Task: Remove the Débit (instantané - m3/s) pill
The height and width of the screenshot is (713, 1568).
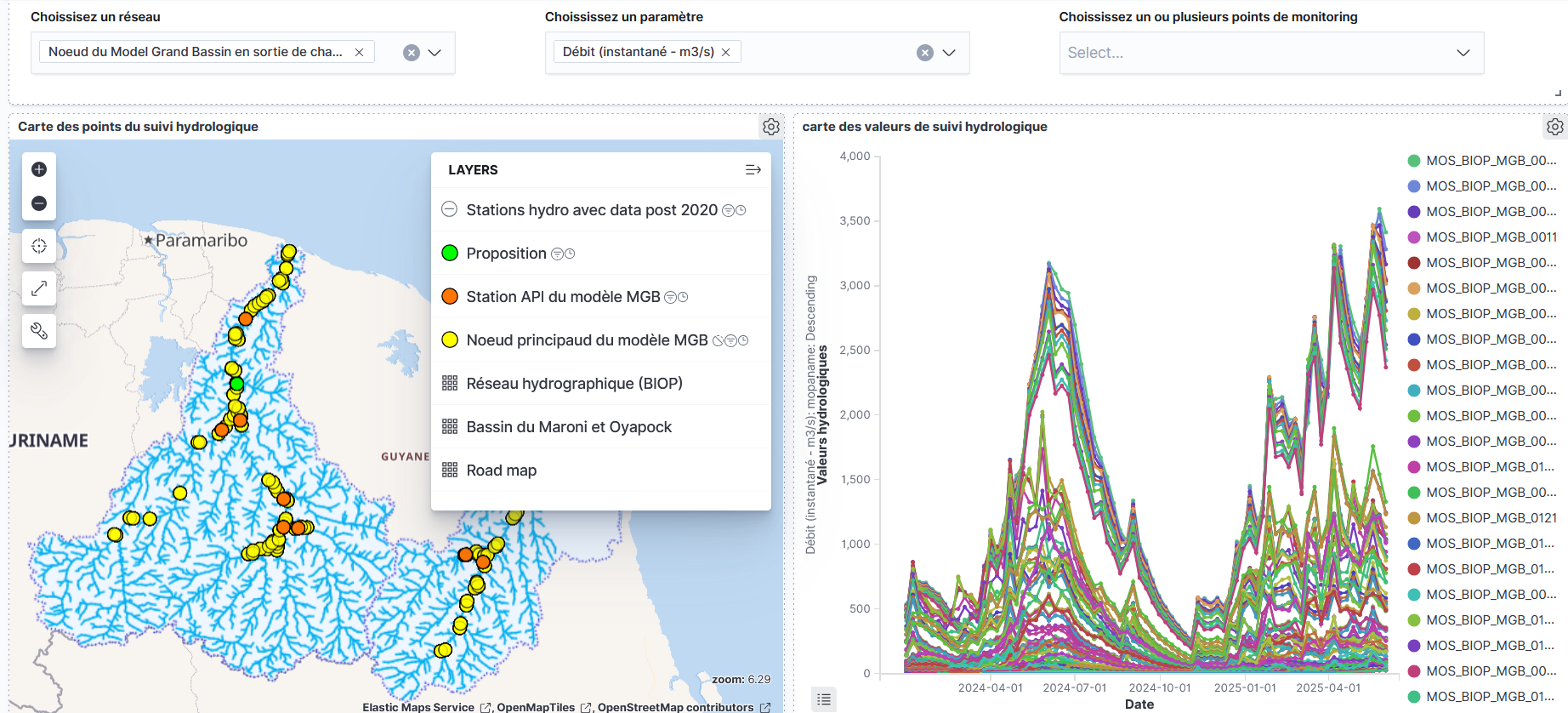Action: [x=725, y=52]
